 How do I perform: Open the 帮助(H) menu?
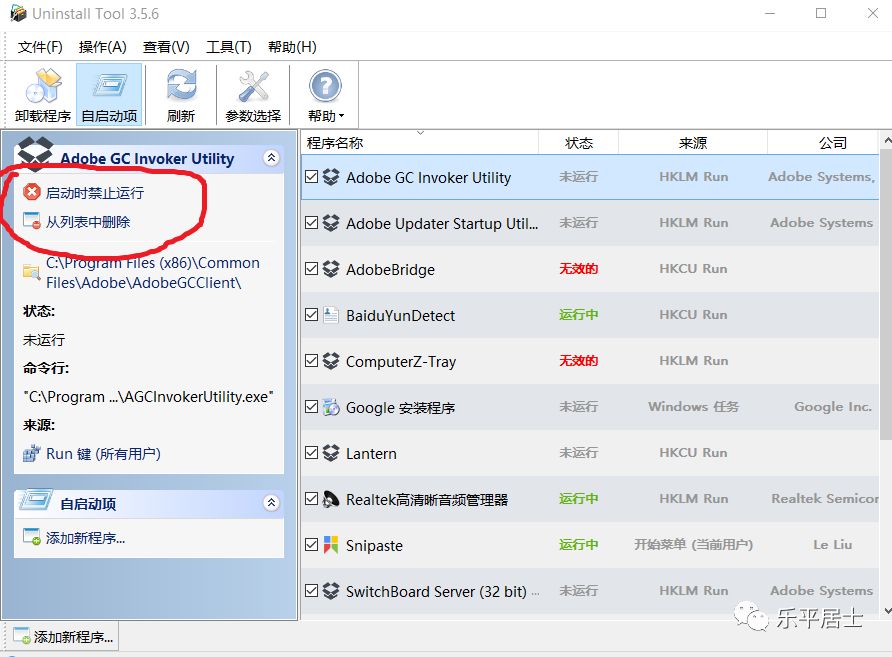[x=292, y=47]
